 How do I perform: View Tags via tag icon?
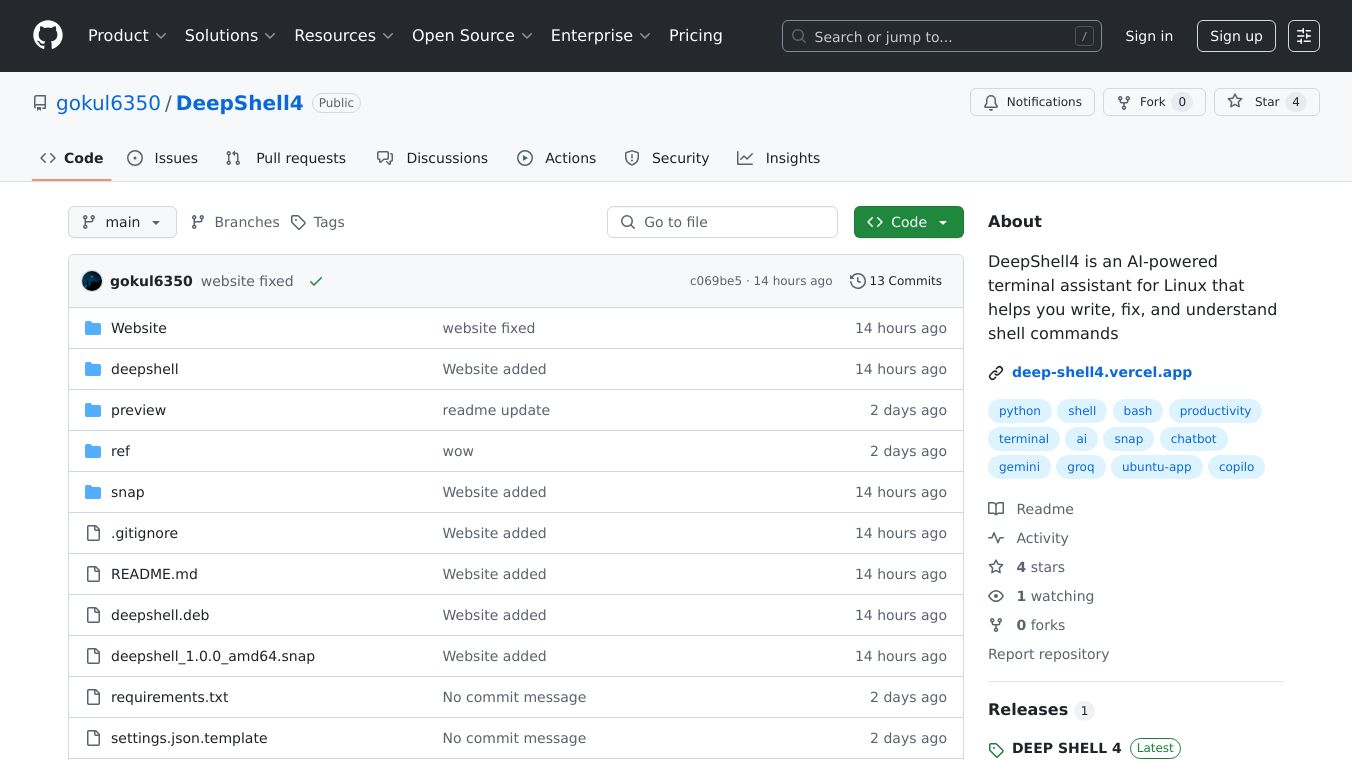299,222
